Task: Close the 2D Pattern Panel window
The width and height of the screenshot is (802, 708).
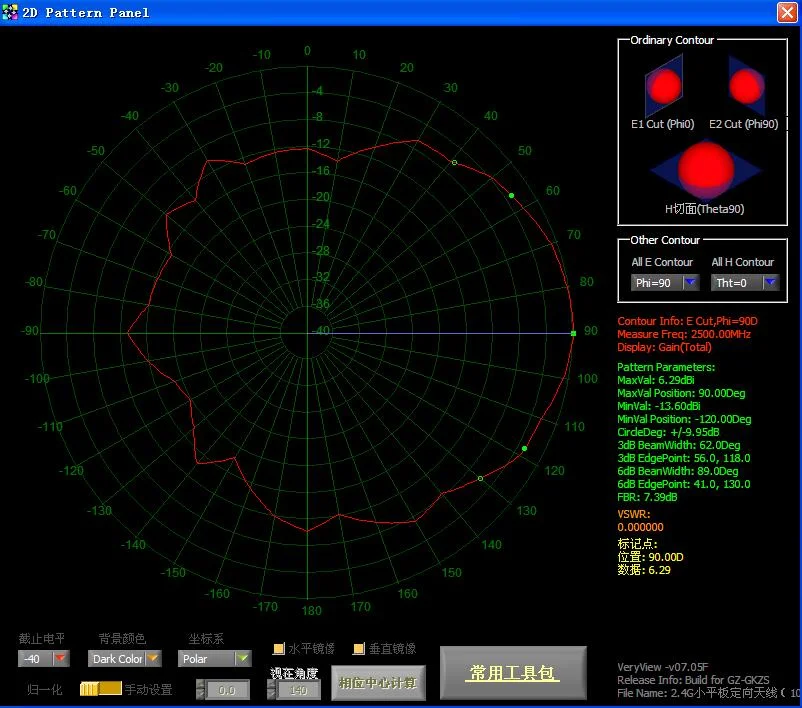Action: [x=787, y=12]
